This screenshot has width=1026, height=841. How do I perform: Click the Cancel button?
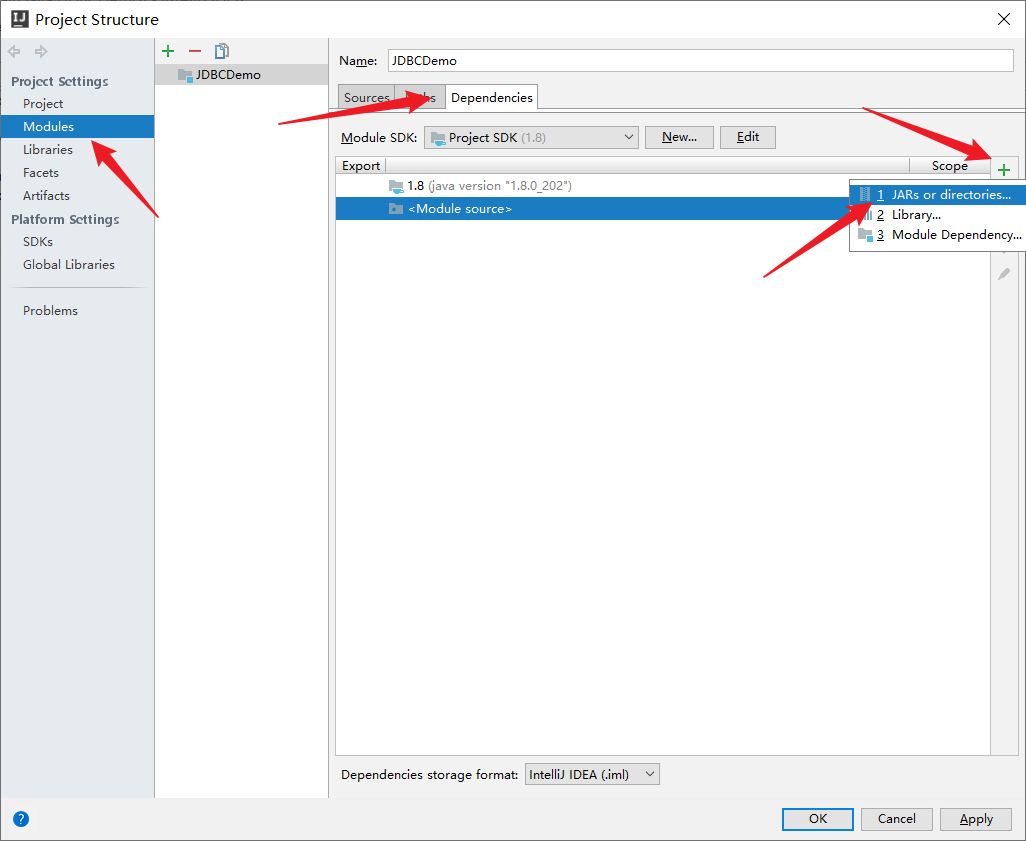tap(896, 819)
